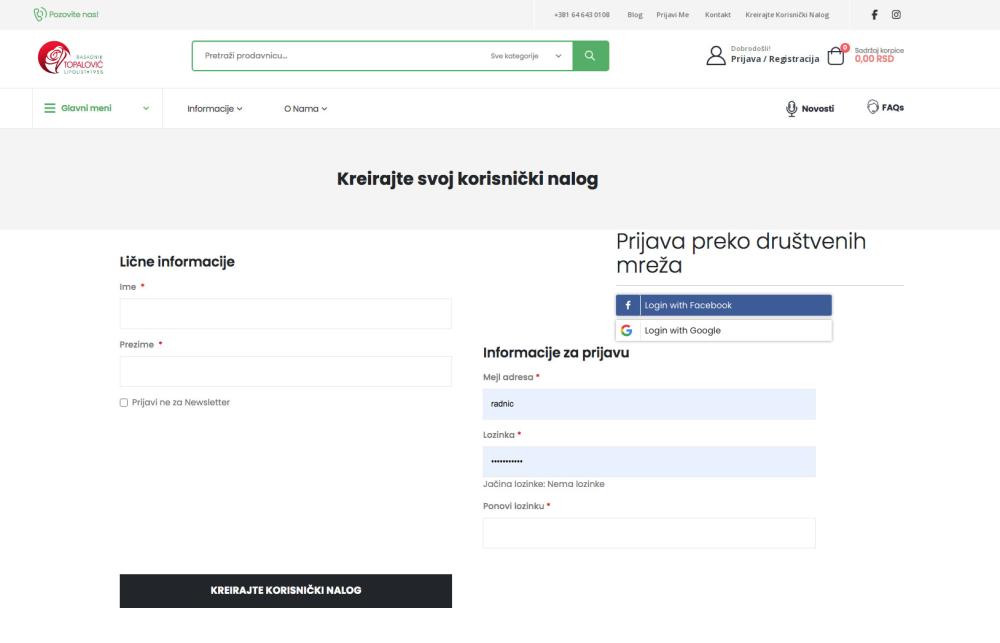Open the Instagram icon in top bar

pyautogui.click(x=895, y=14)
